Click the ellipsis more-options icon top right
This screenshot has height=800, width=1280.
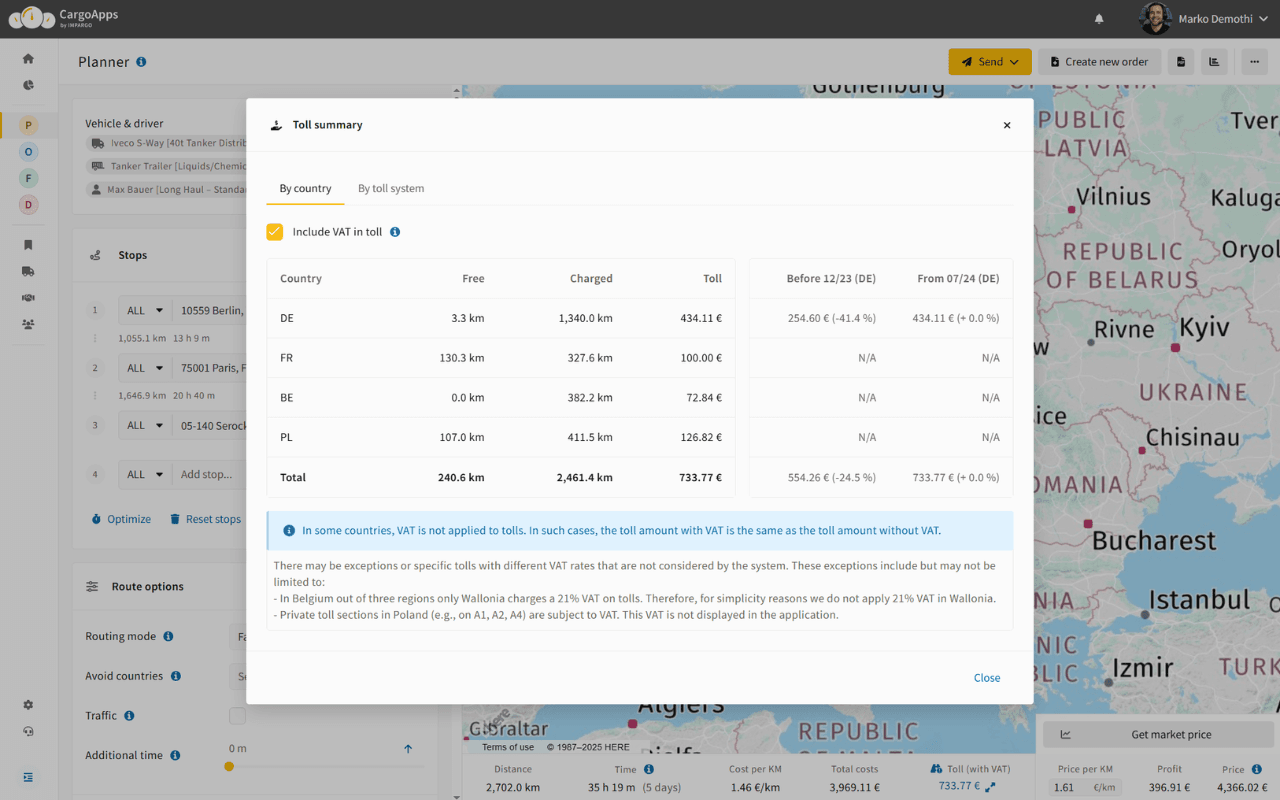click(x=1254, y=61)
